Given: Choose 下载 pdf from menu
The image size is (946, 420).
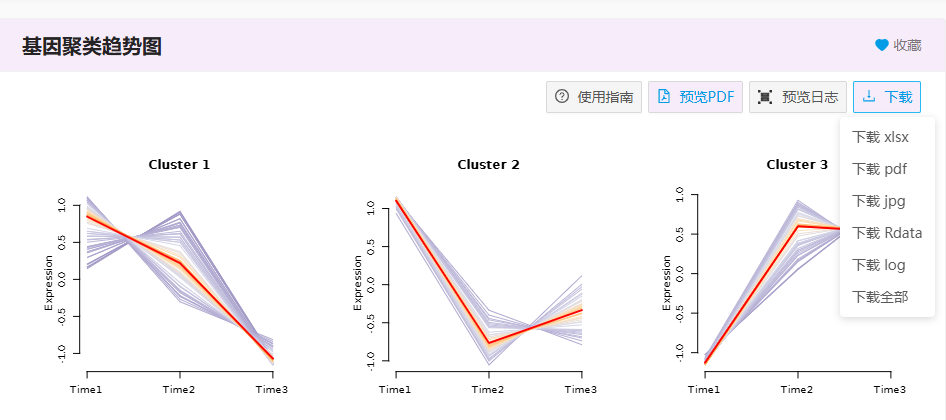Looking at the screenshot, I should click(879, 169).
